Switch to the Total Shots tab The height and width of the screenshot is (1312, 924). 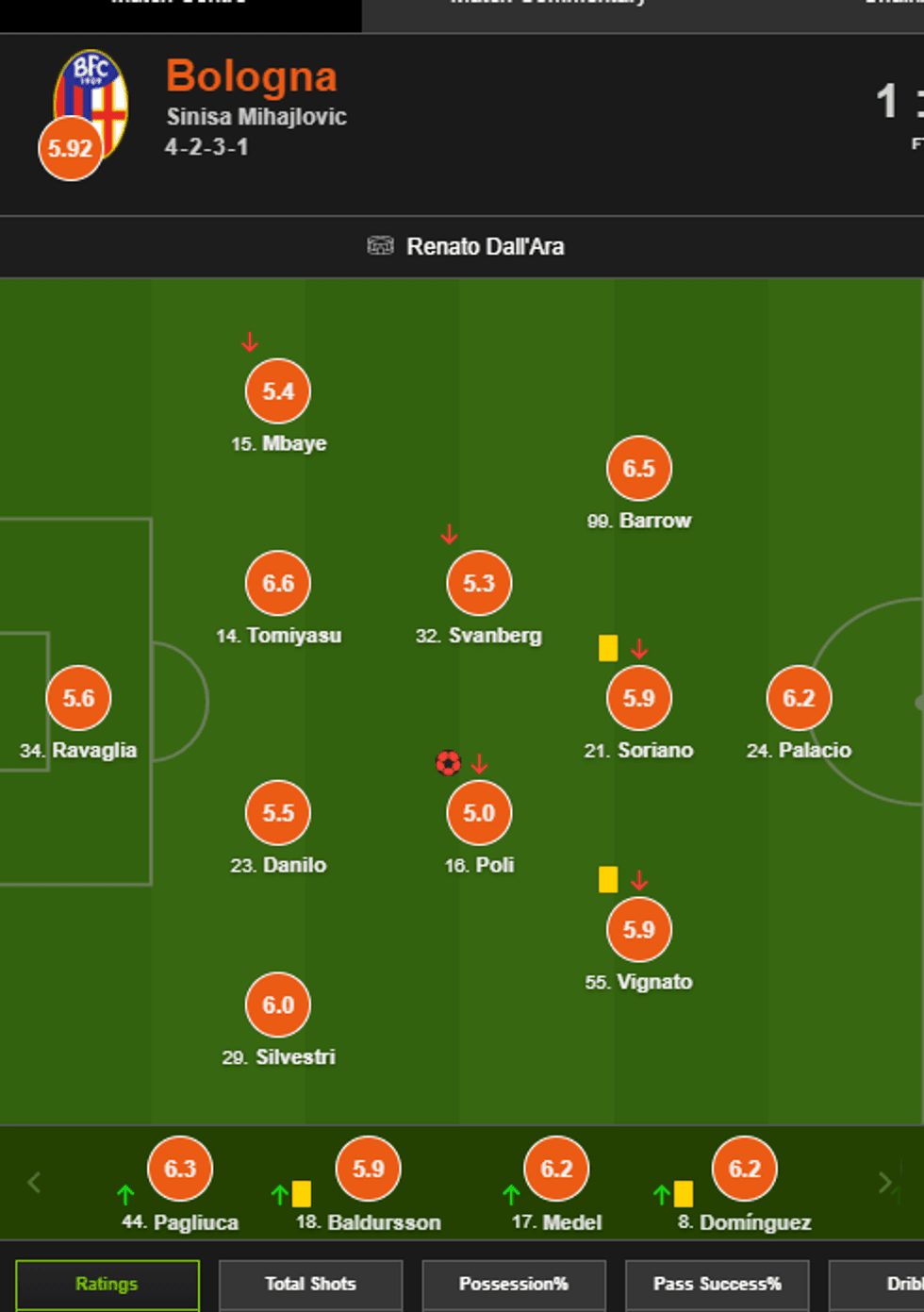tap(310, 1284)
